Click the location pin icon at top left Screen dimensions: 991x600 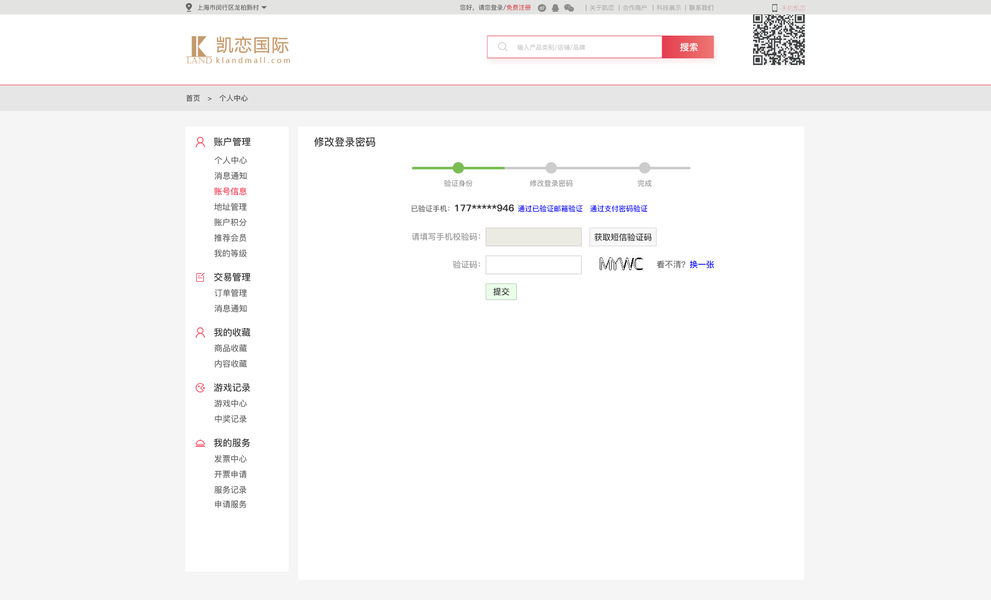pyautogui.click(x=188, y=7)
